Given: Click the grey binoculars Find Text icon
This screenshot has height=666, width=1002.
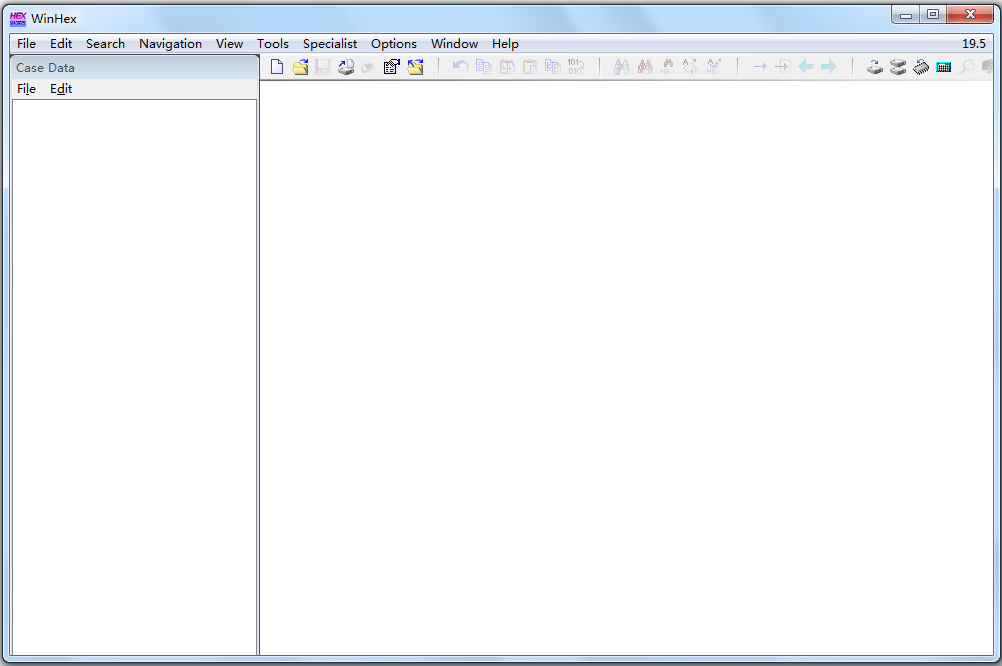Looking at the screenshot, I should pyautogui.click(x=622, y=66).
